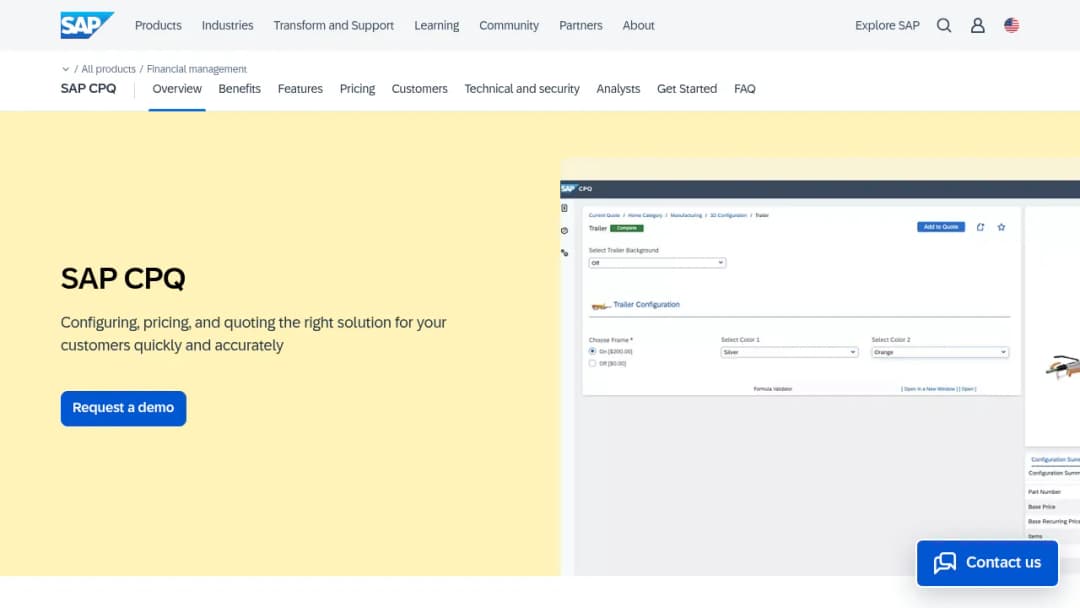The width and height of the screenshot is (1080, 608).
Task: Open Technical and security tab
Action: point(522,89)
